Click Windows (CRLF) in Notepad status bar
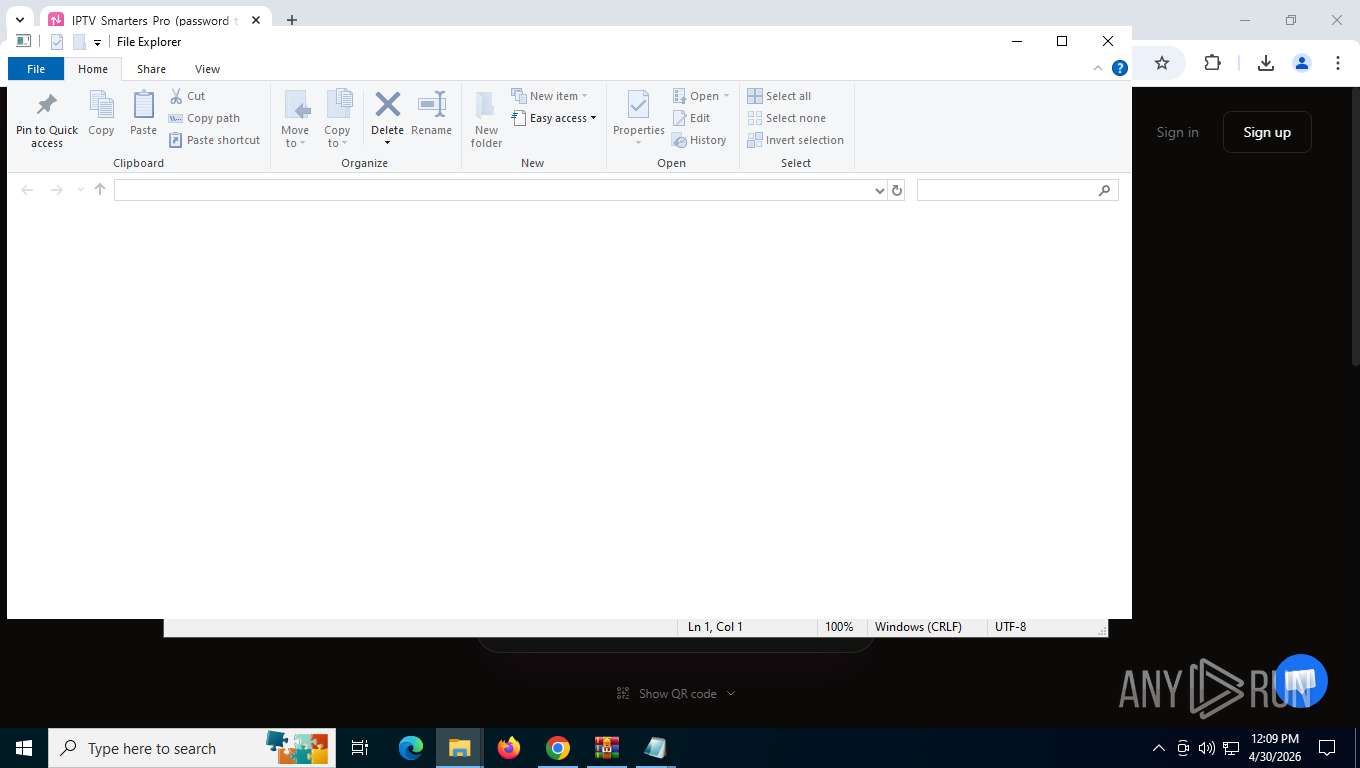This screenshot has width=1360, height=768. coord(918,627)
